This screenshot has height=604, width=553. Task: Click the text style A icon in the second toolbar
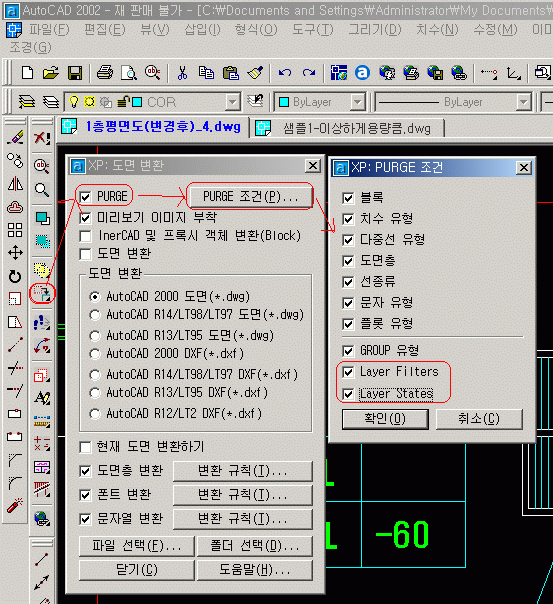(42, 398)
